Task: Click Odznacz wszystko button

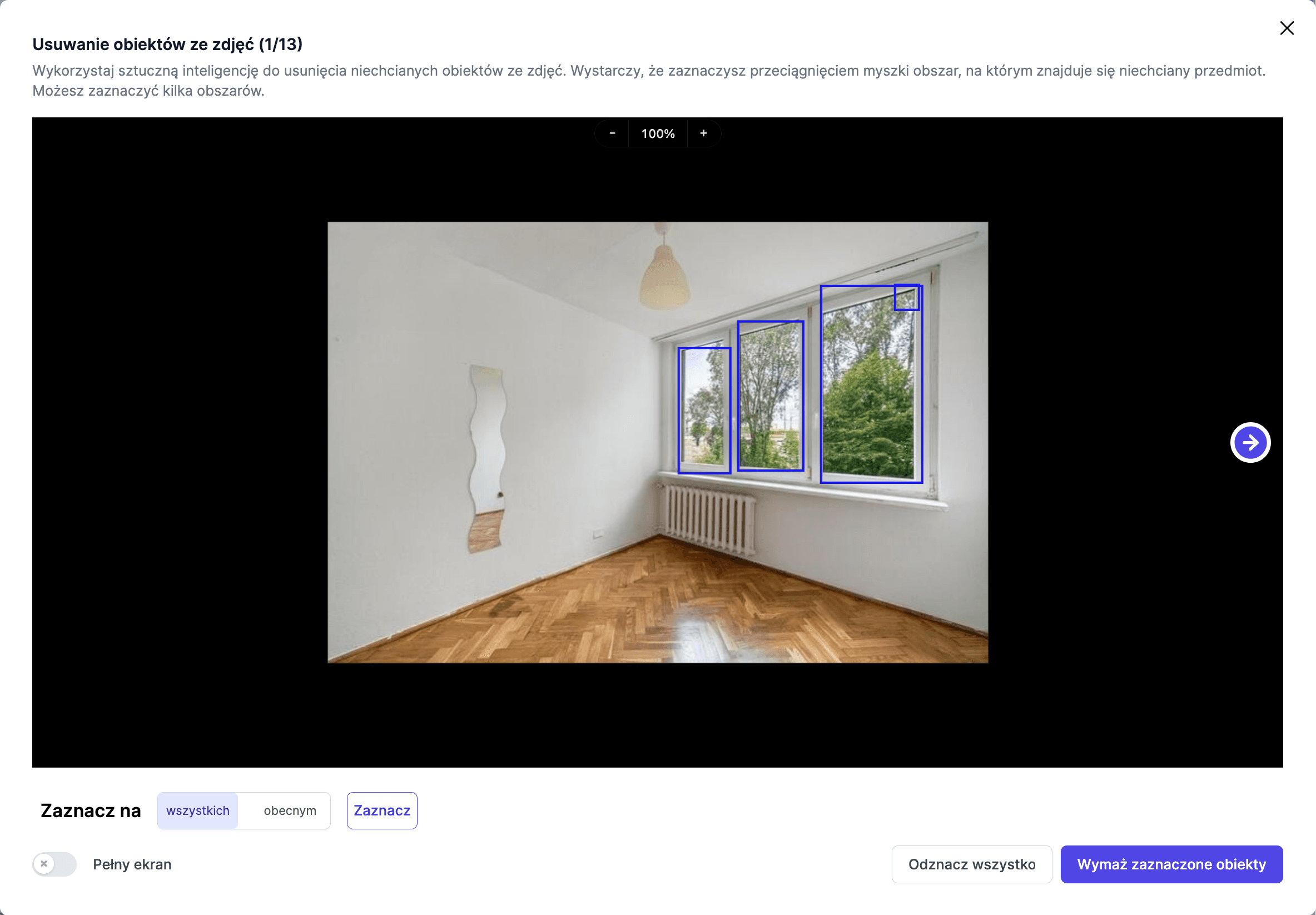Action: pos(972,864)
